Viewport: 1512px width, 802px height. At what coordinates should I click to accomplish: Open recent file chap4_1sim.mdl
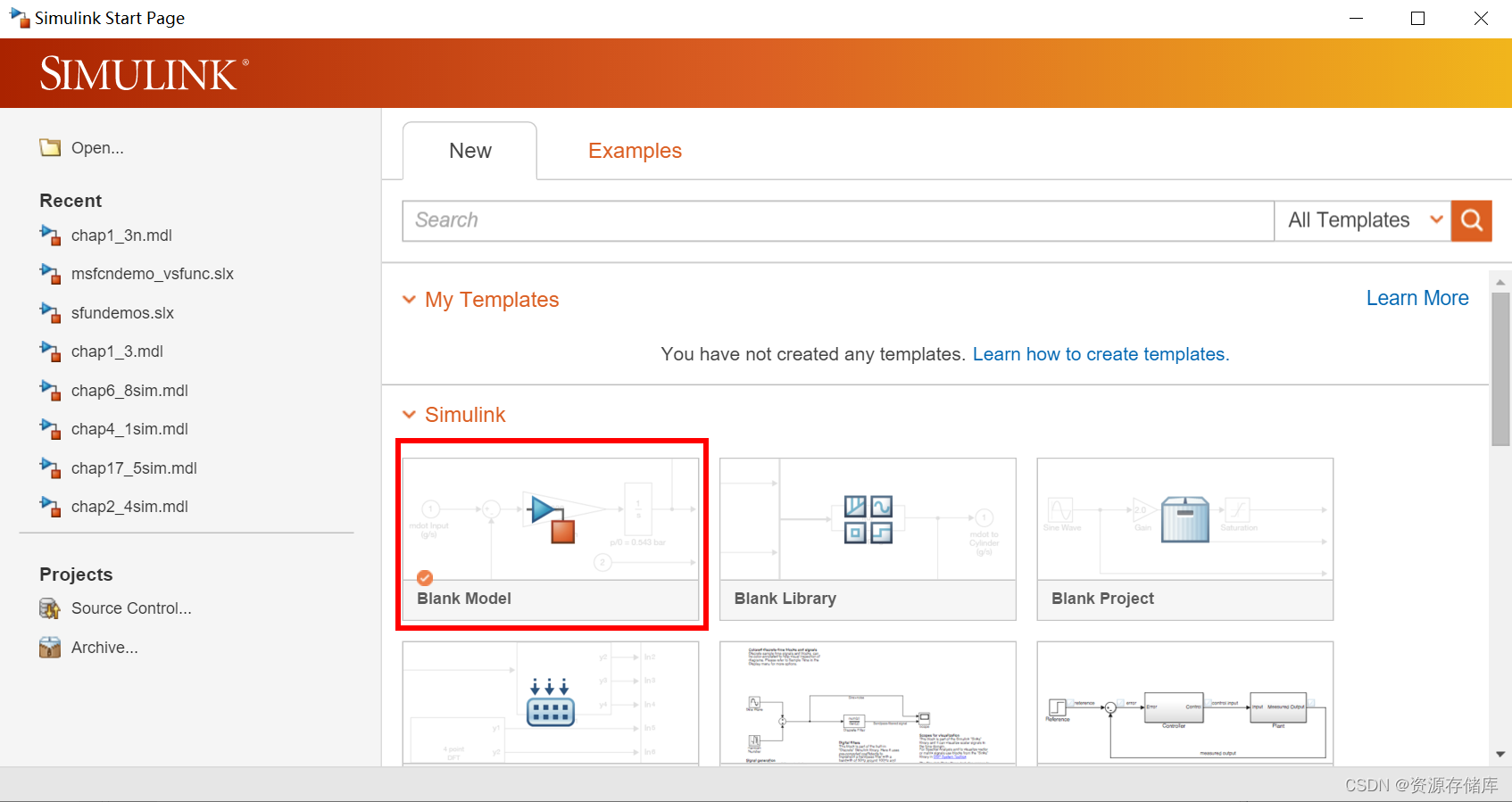pos(129,429)
